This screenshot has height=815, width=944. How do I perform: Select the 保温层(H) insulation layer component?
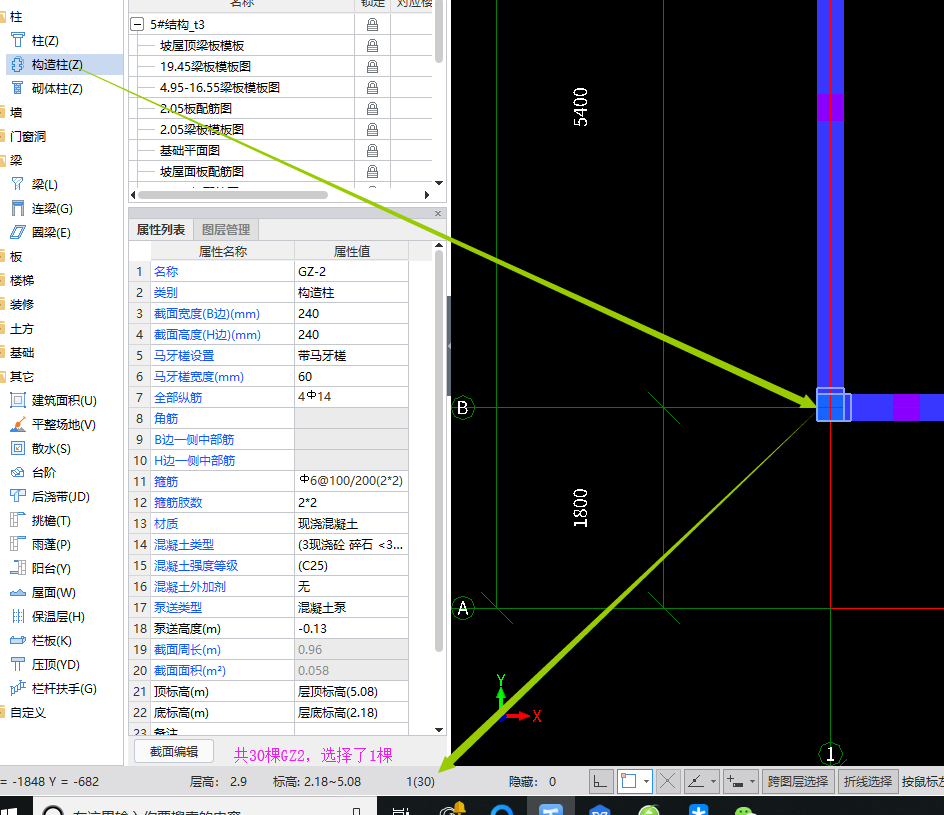coord(58,616)
